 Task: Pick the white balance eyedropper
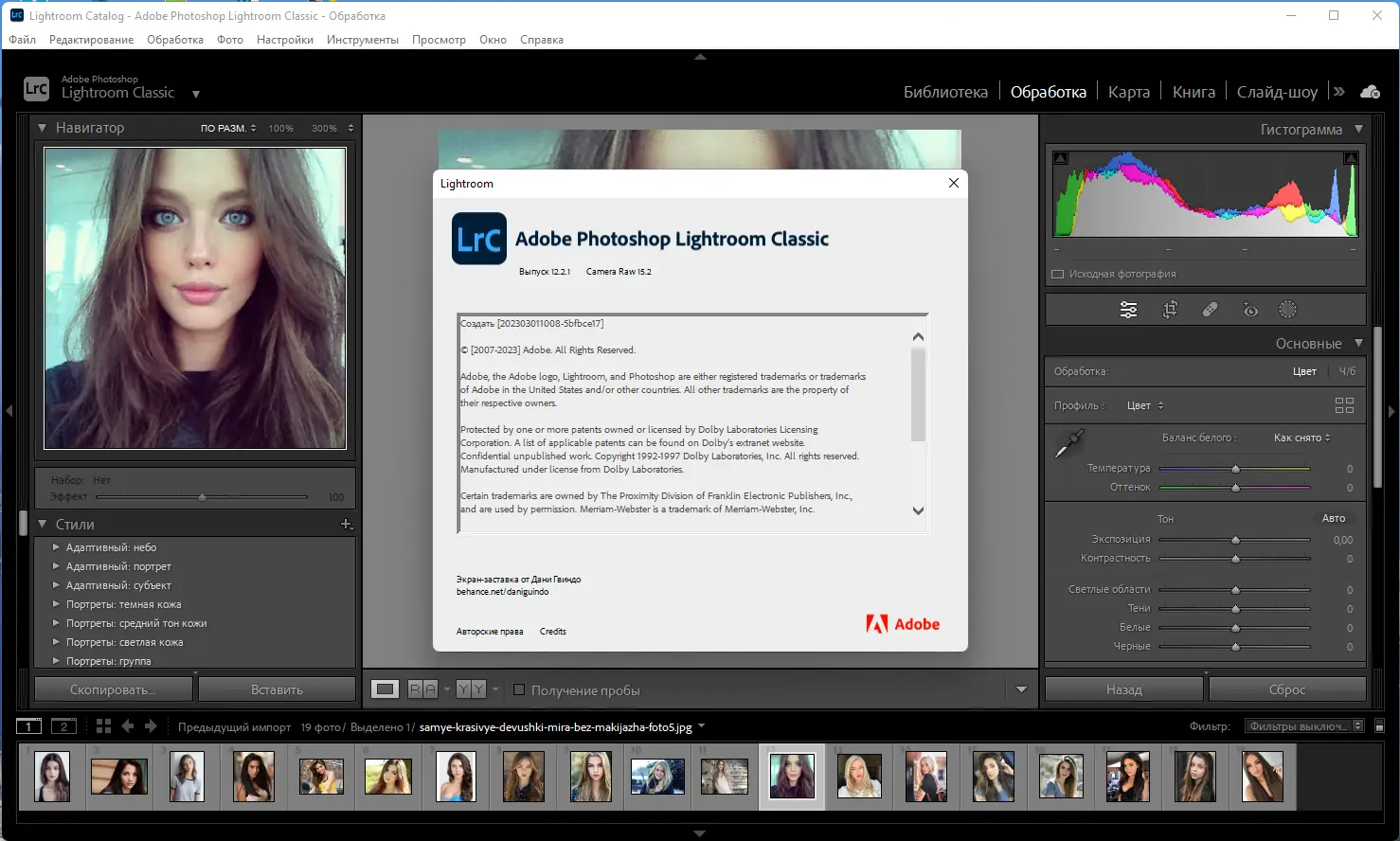(1069, 442)
